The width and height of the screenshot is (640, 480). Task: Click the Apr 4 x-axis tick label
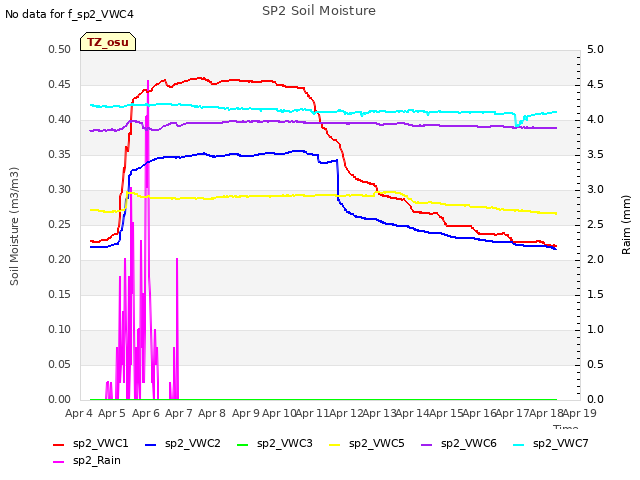[79, 413]
